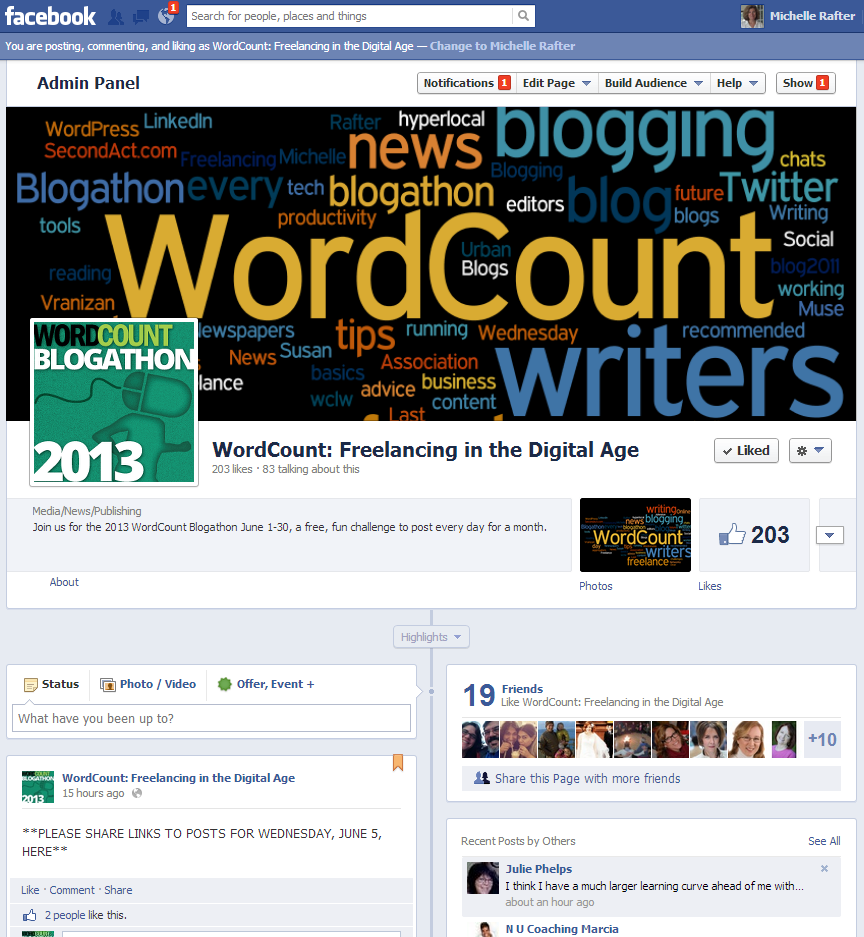Click the thumbs-up icon next to 2 people like this

[29, 915]
